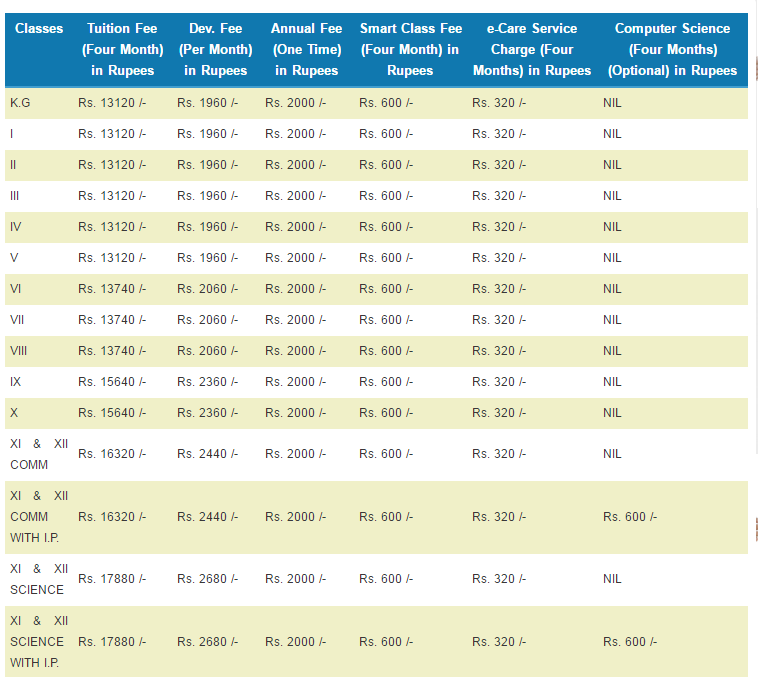This screenshot has height=677, width=758.
Task: Click Computer Science fee for COMM WITH I.P.
Action: tap(630, 517)
